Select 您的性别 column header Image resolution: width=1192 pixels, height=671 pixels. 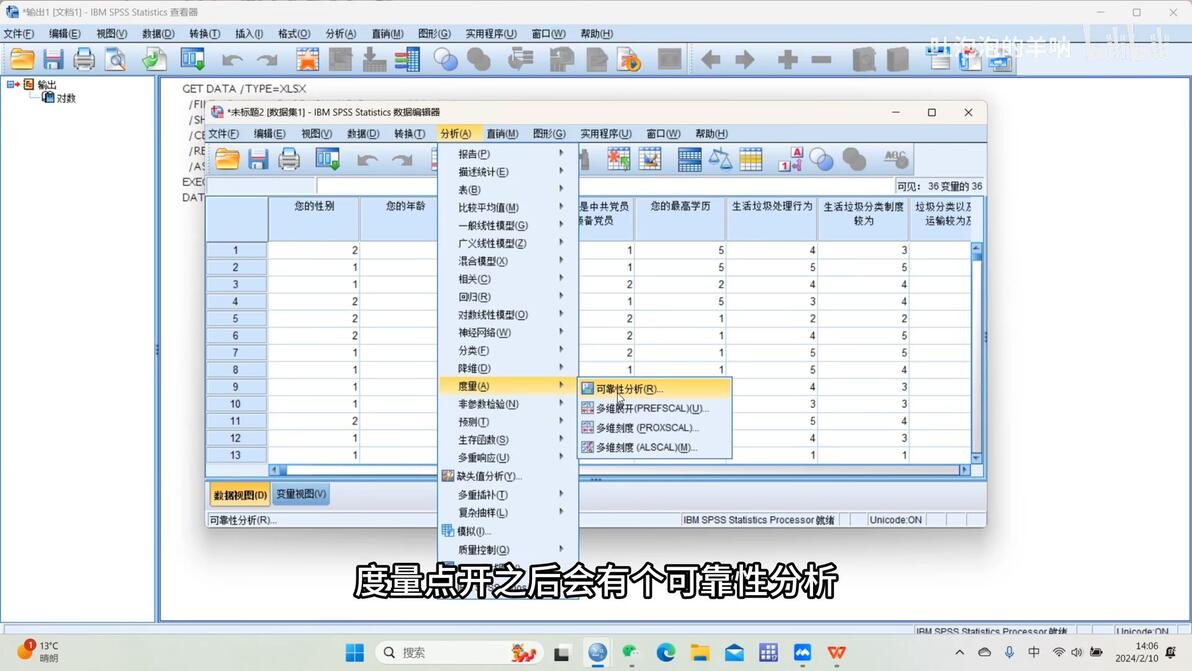pyautogui.click(x=314, y=220)
